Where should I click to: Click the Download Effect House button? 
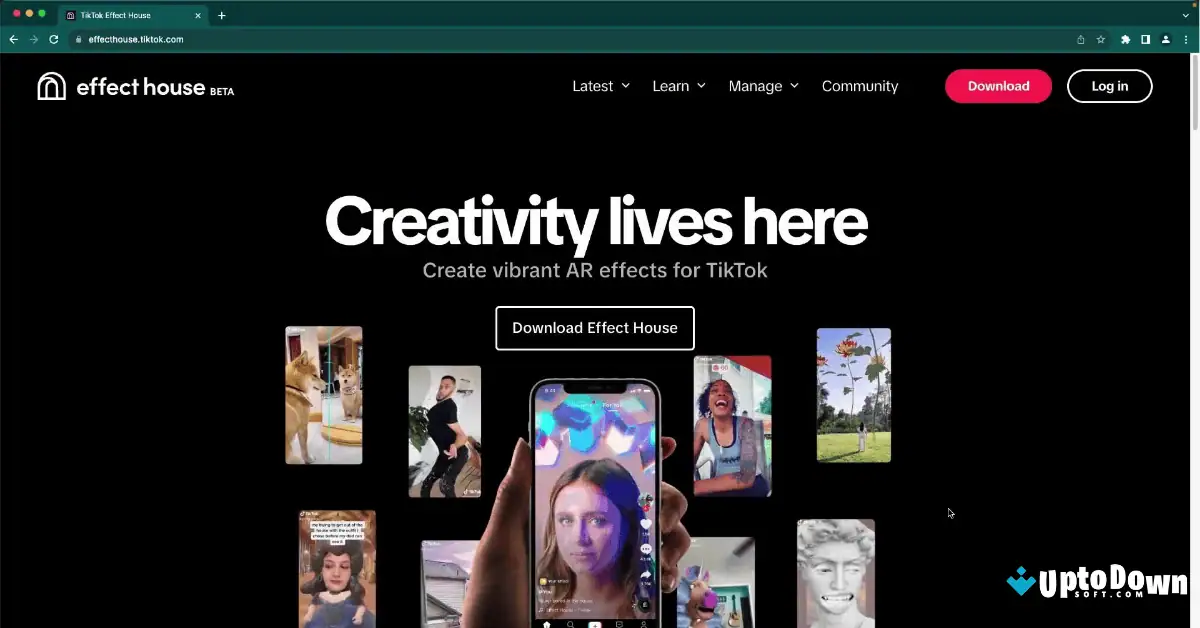pos(595,328)
